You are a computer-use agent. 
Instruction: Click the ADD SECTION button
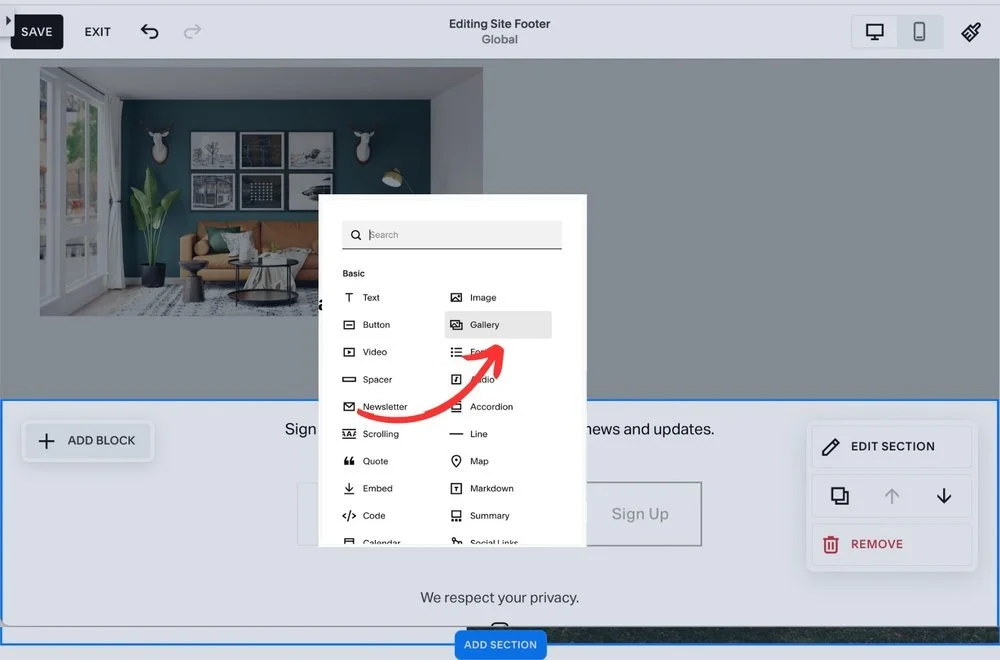coord(500,645)
